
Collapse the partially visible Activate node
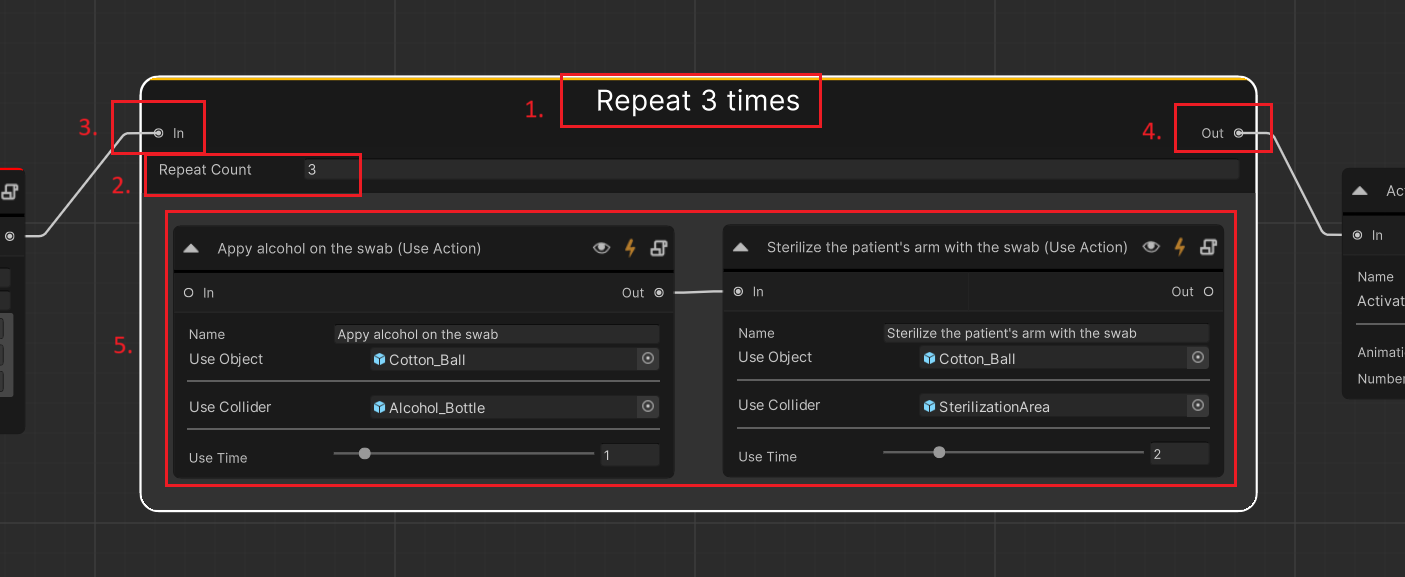1360,191
